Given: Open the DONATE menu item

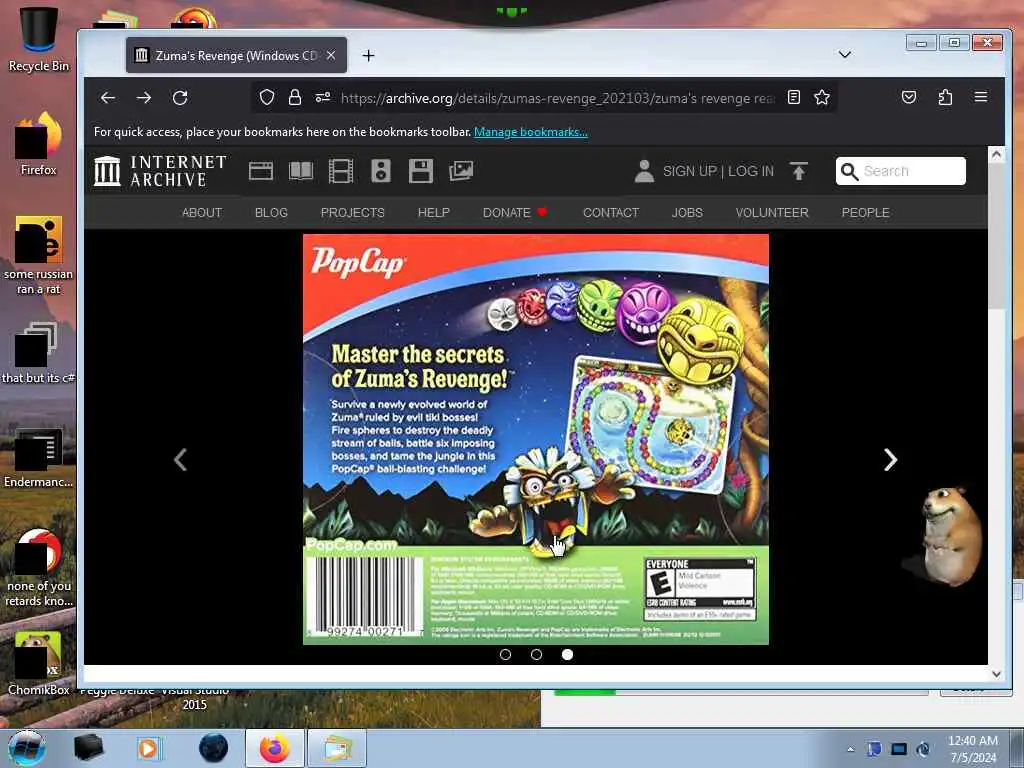Looking at the screenshot, I should pyautogui.click(x=514, y=213).
